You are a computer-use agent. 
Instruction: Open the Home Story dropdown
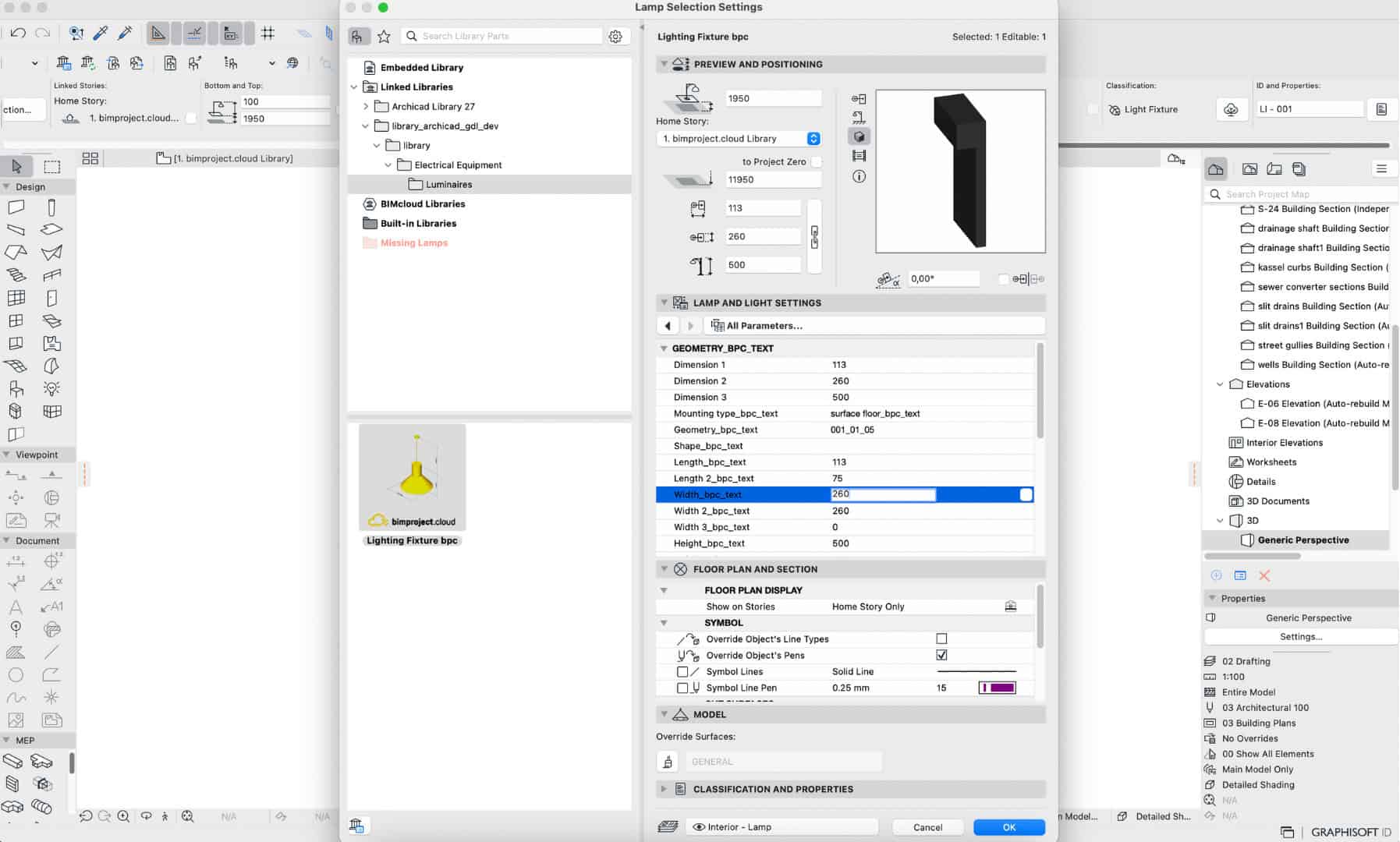point(813,139)
